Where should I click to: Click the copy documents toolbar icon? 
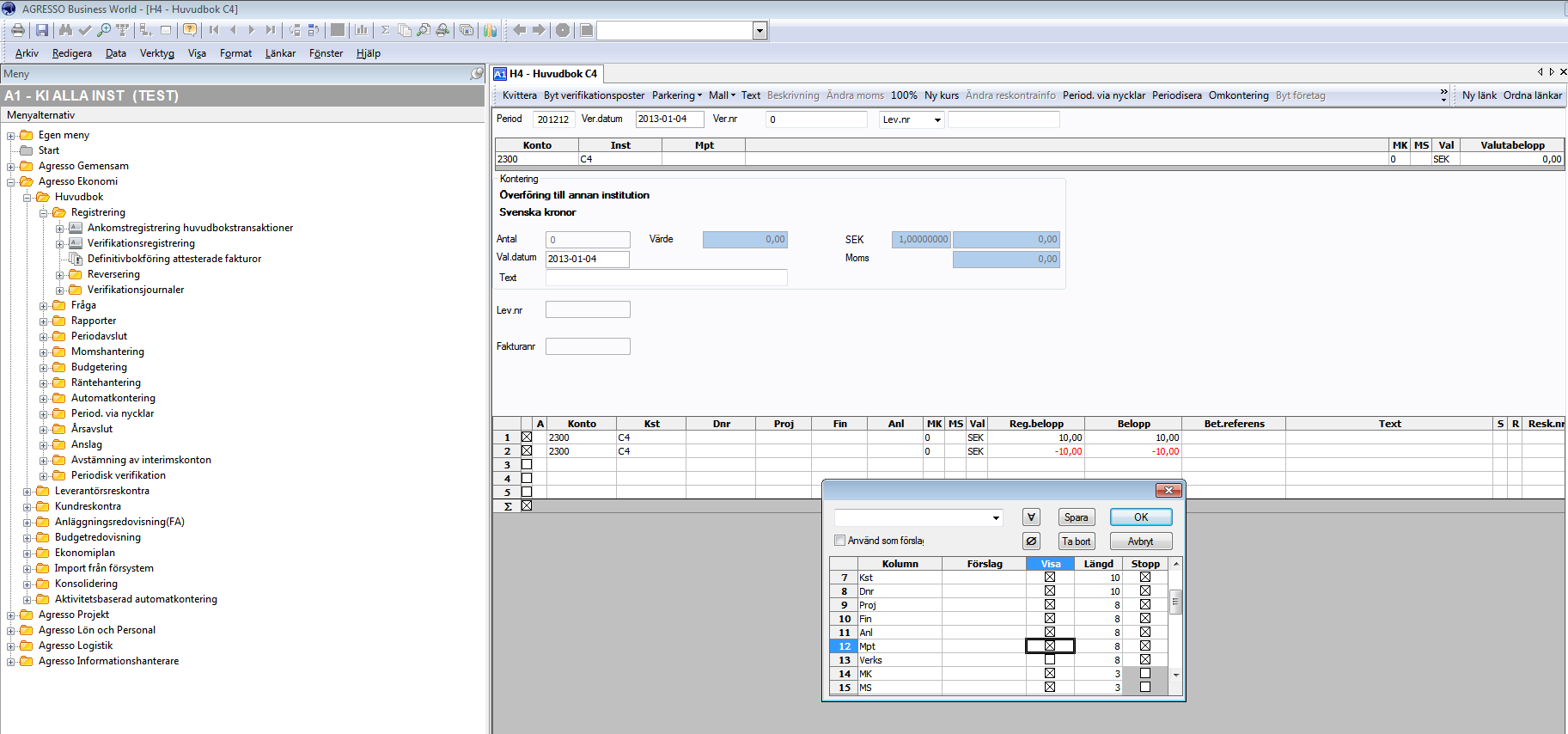[405, 30]
